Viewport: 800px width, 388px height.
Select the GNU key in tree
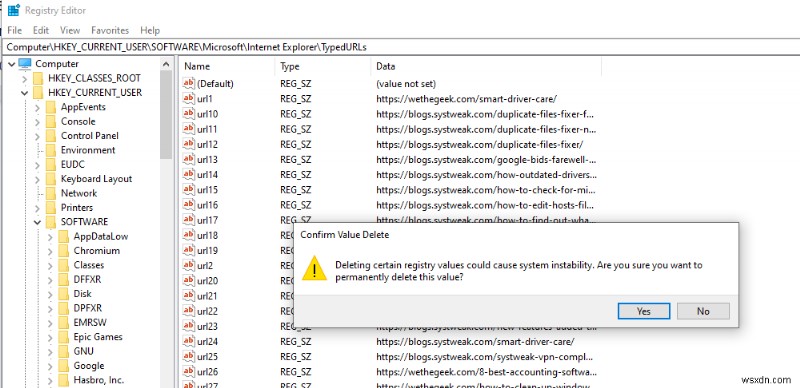[83, 351]
